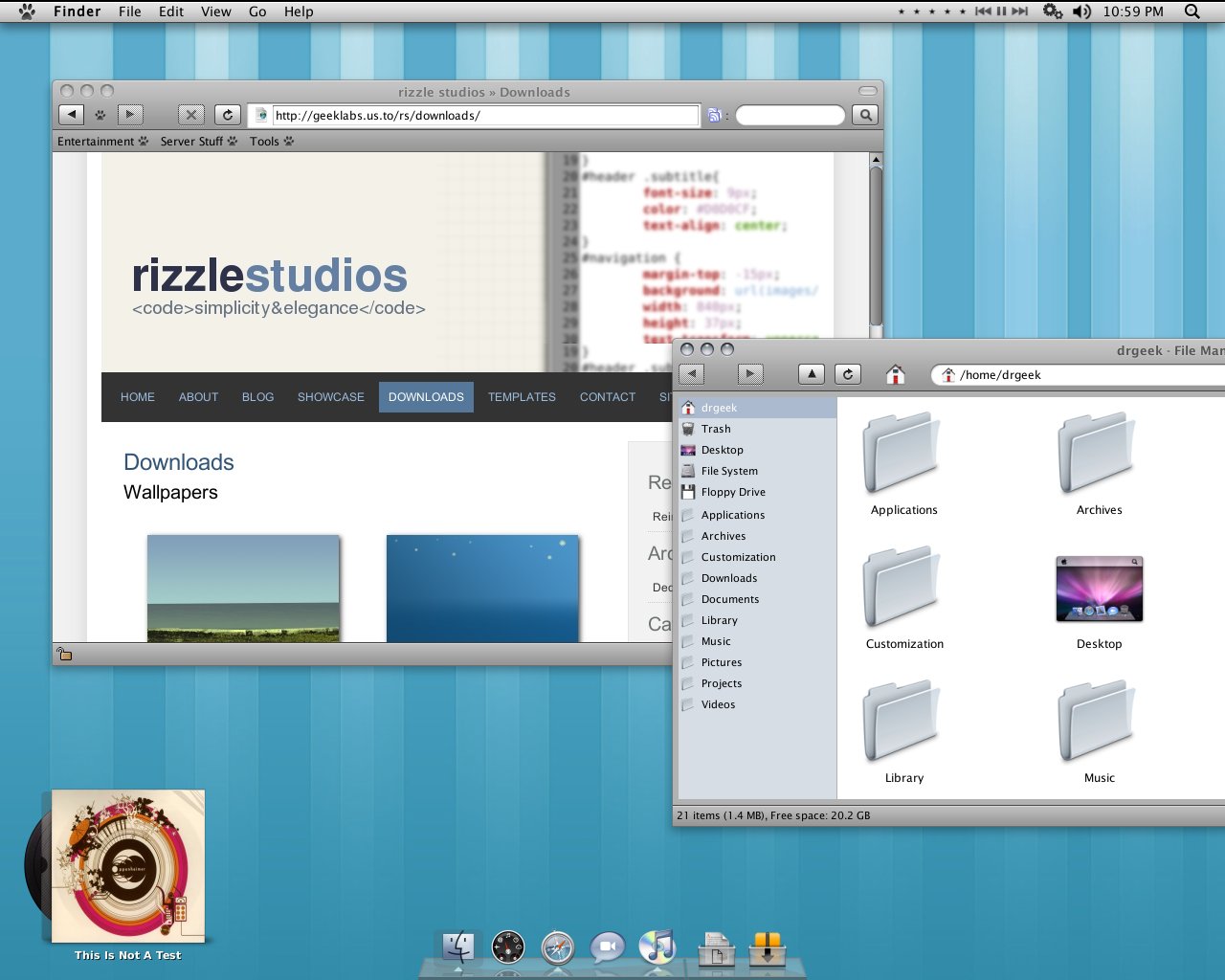Open Dashboard from the dock

click(508, 947)
